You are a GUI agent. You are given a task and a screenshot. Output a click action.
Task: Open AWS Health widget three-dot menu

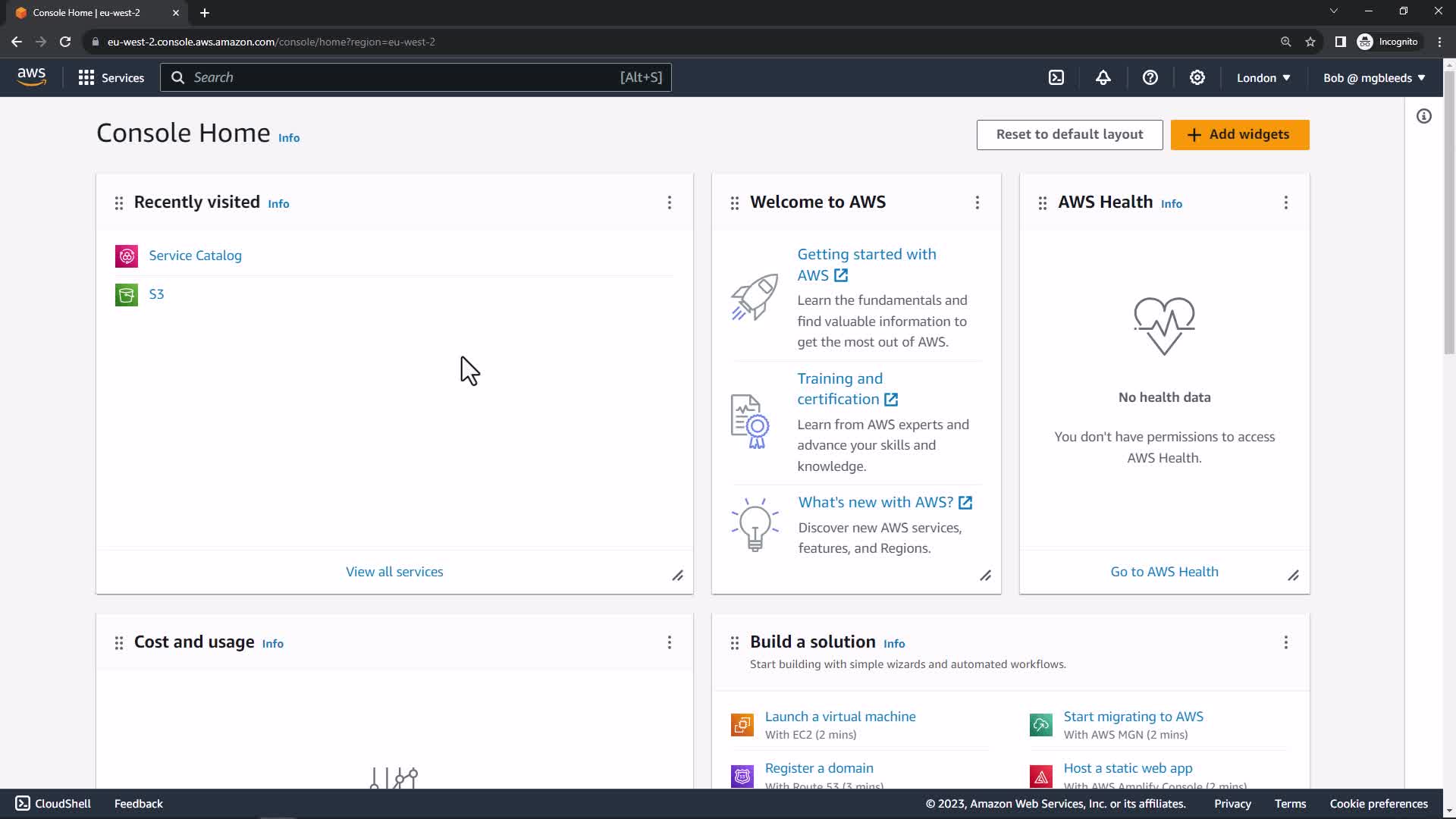click(1286, 202)
